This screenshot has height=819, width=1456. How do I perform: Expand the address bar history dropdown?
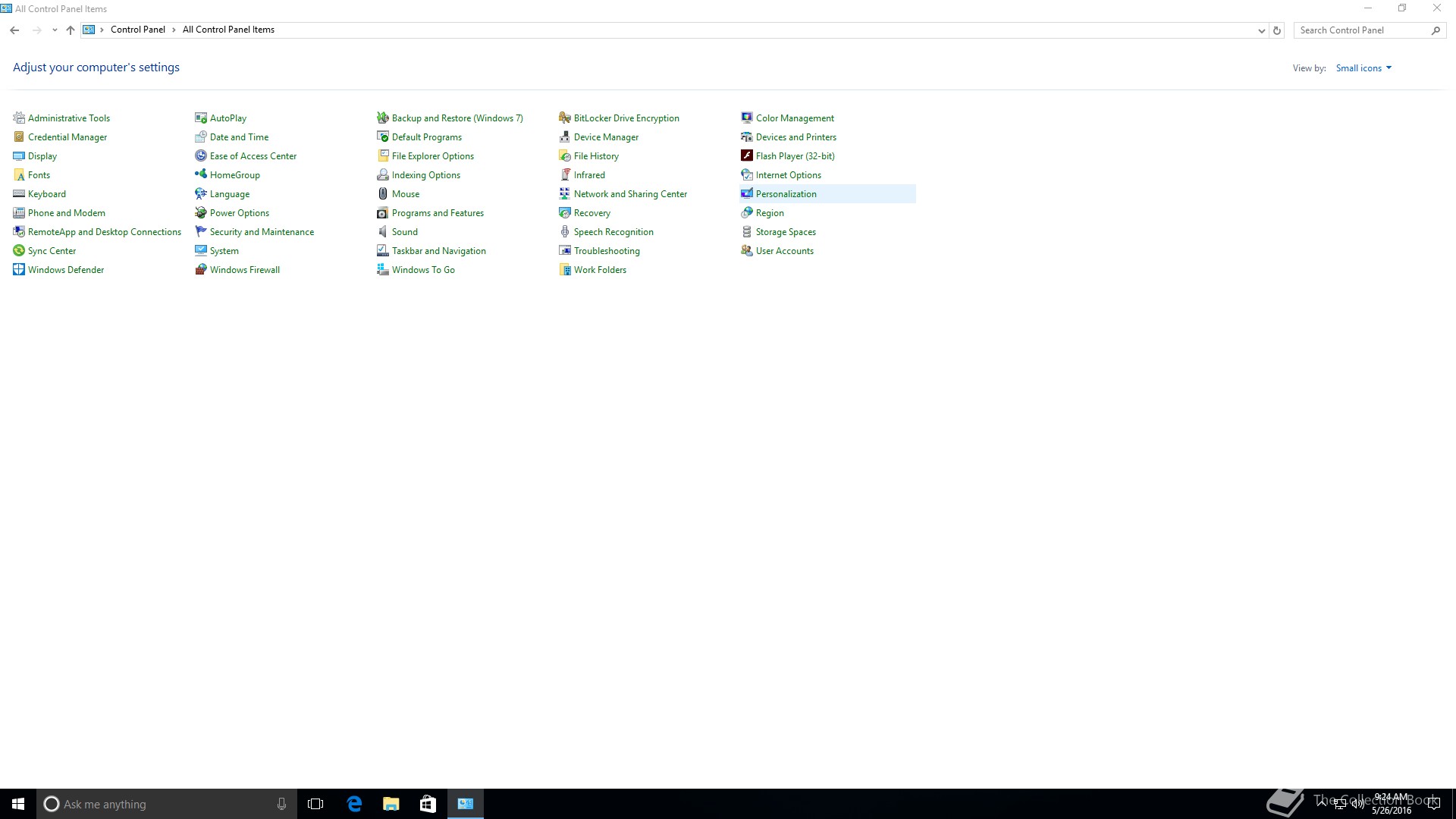click(1261, 30)
